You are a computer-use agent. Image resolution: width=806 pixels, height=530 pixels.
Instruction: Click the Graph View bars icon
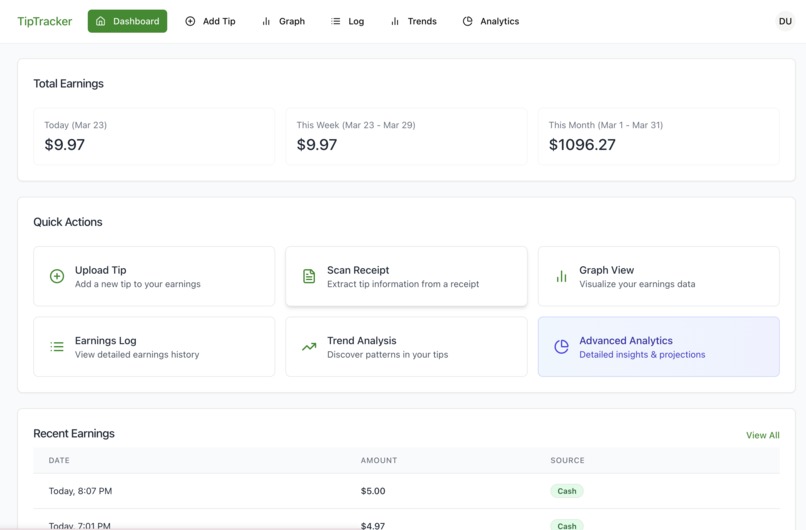point(561,276)
